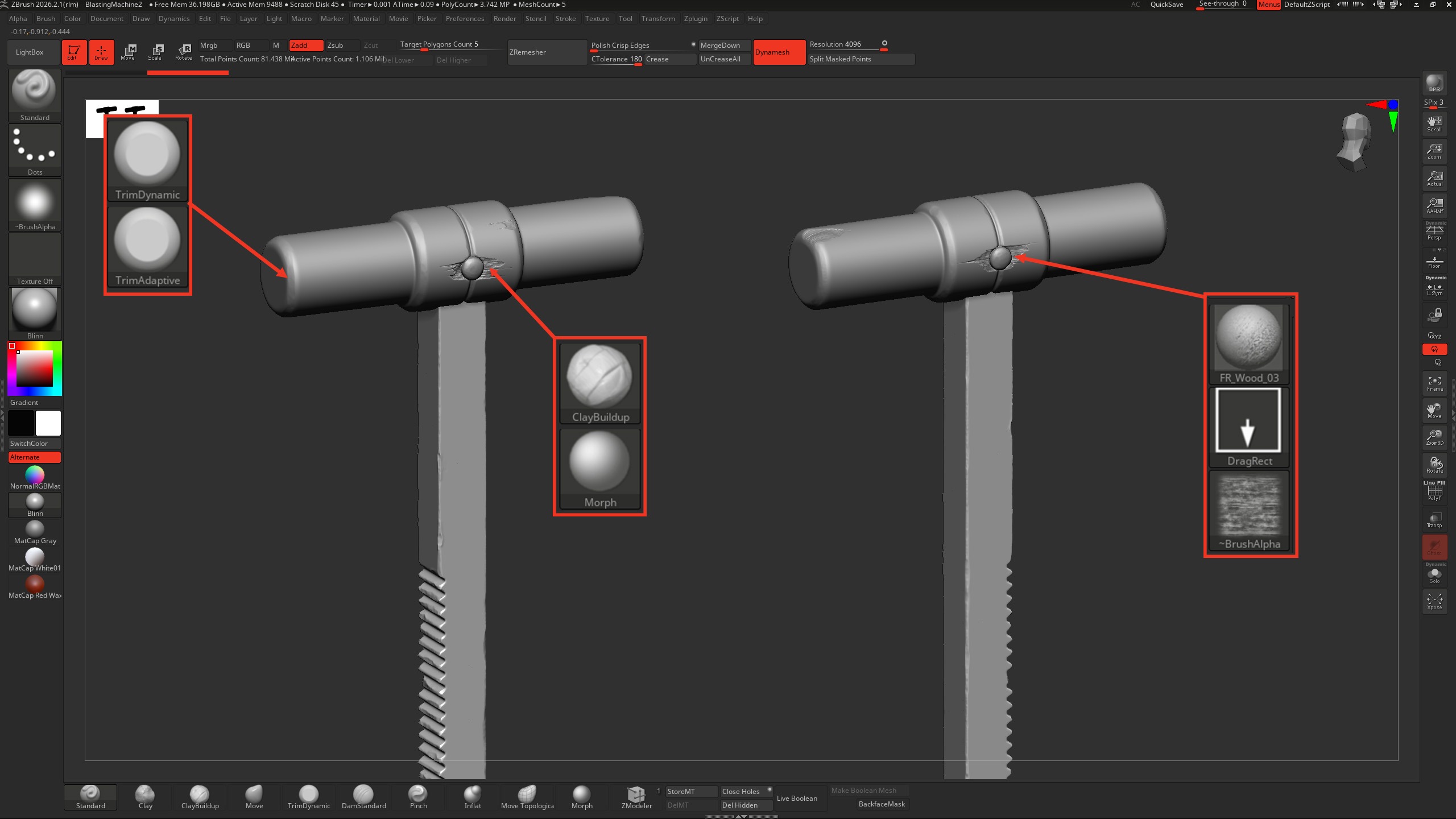Toggle the Dynamesh button
The width and height of the screenshot is (1456, 819).
tap(779, 52)
